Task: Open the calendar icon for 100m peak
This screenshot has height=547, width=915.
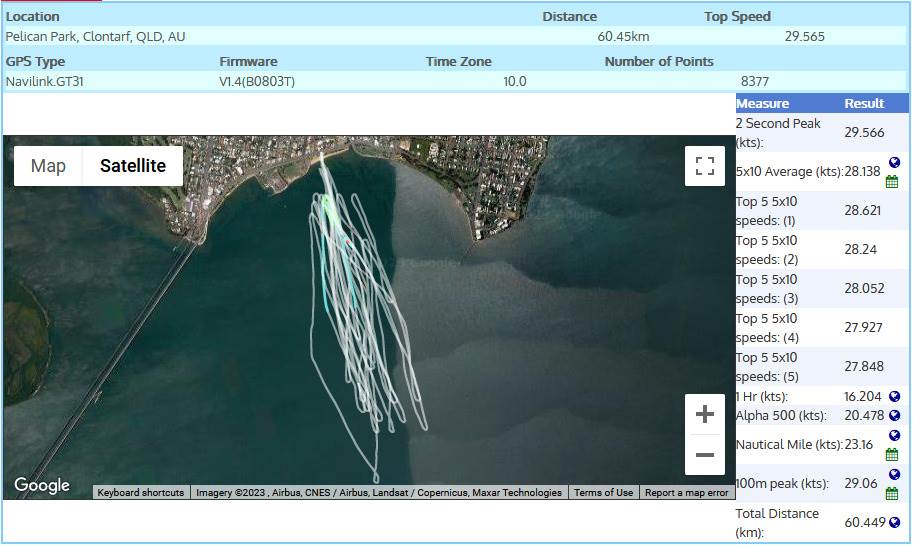Action: pos(891,494)
